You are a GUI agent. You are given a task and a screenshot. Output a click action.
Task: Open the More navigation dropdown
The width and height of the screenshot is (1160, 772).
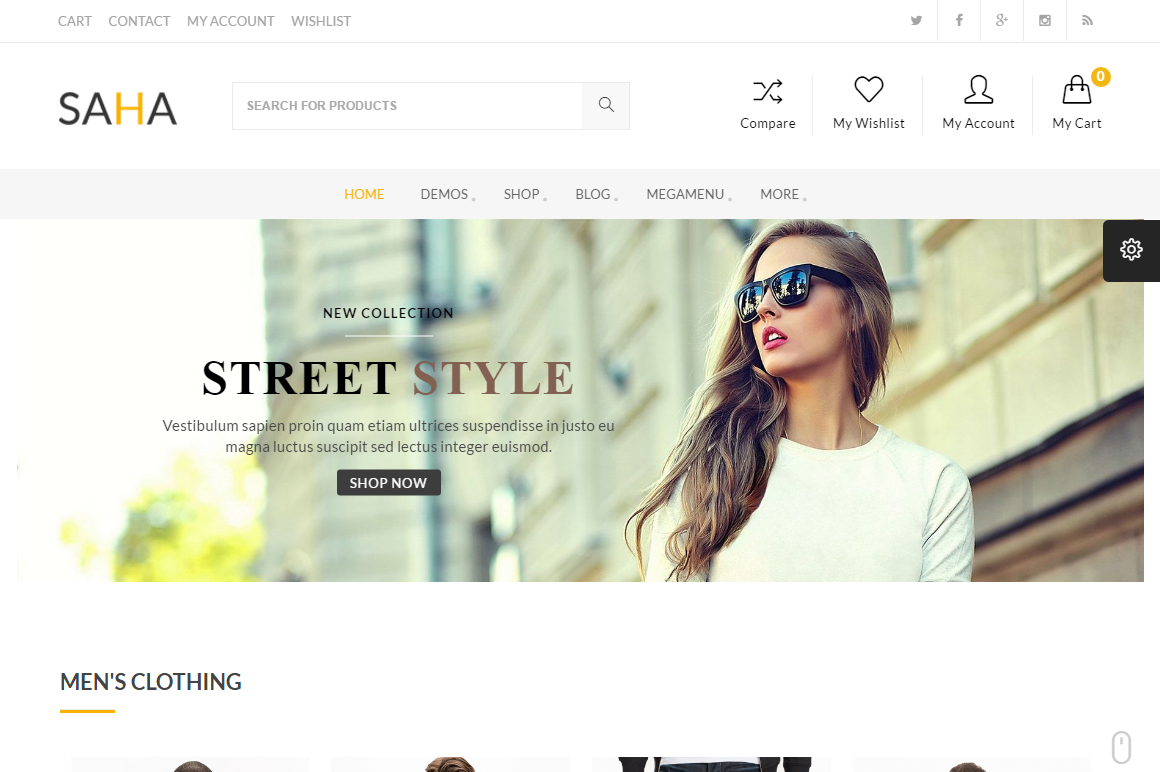[x=780, y=194]
